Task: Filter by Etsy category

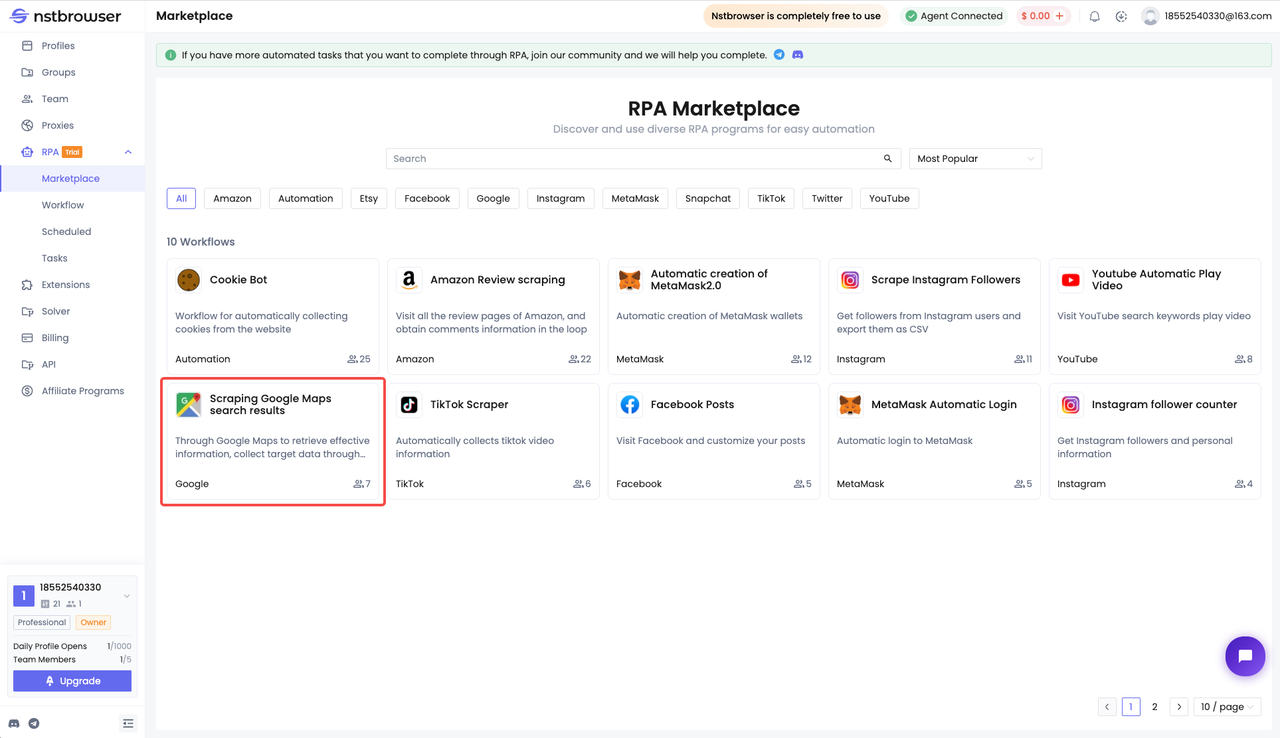Action: click(369, 198)
